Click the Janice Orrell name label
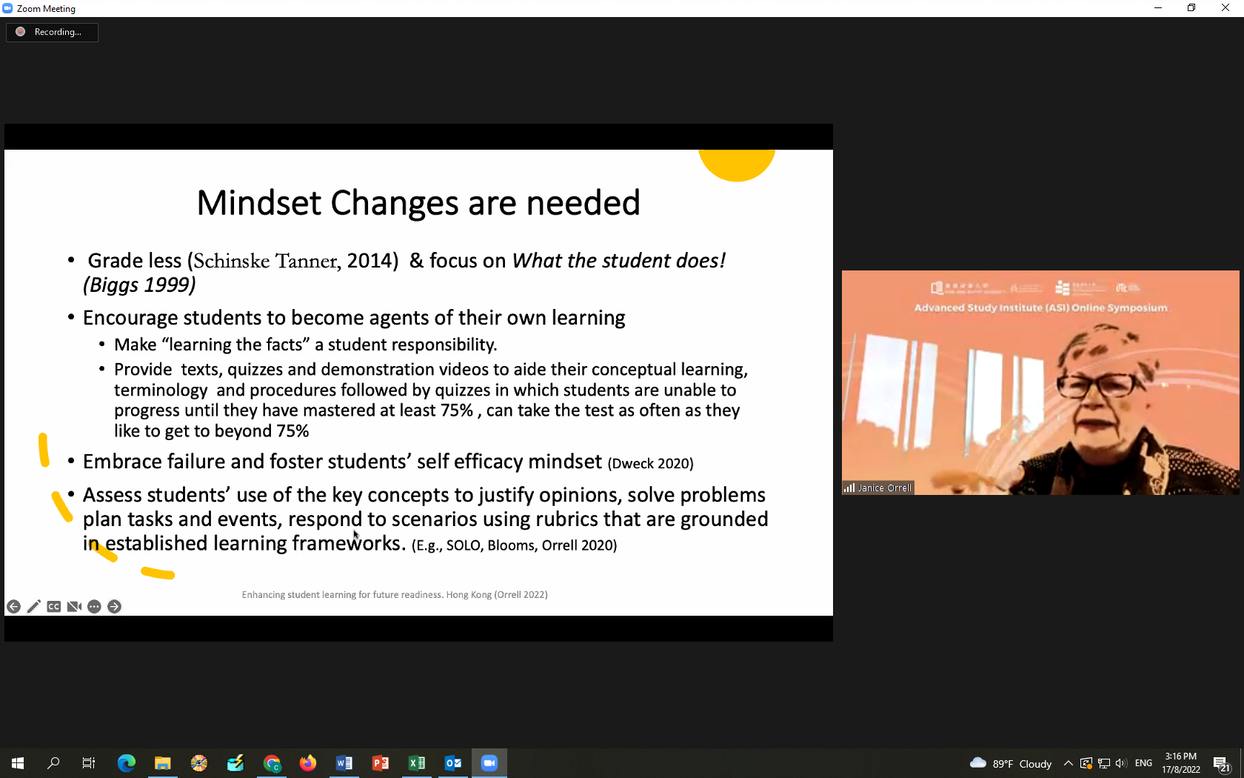Image resolution: width=1244 pixels, height=778 pixels. pyautogui.click(x=878, y=488)
